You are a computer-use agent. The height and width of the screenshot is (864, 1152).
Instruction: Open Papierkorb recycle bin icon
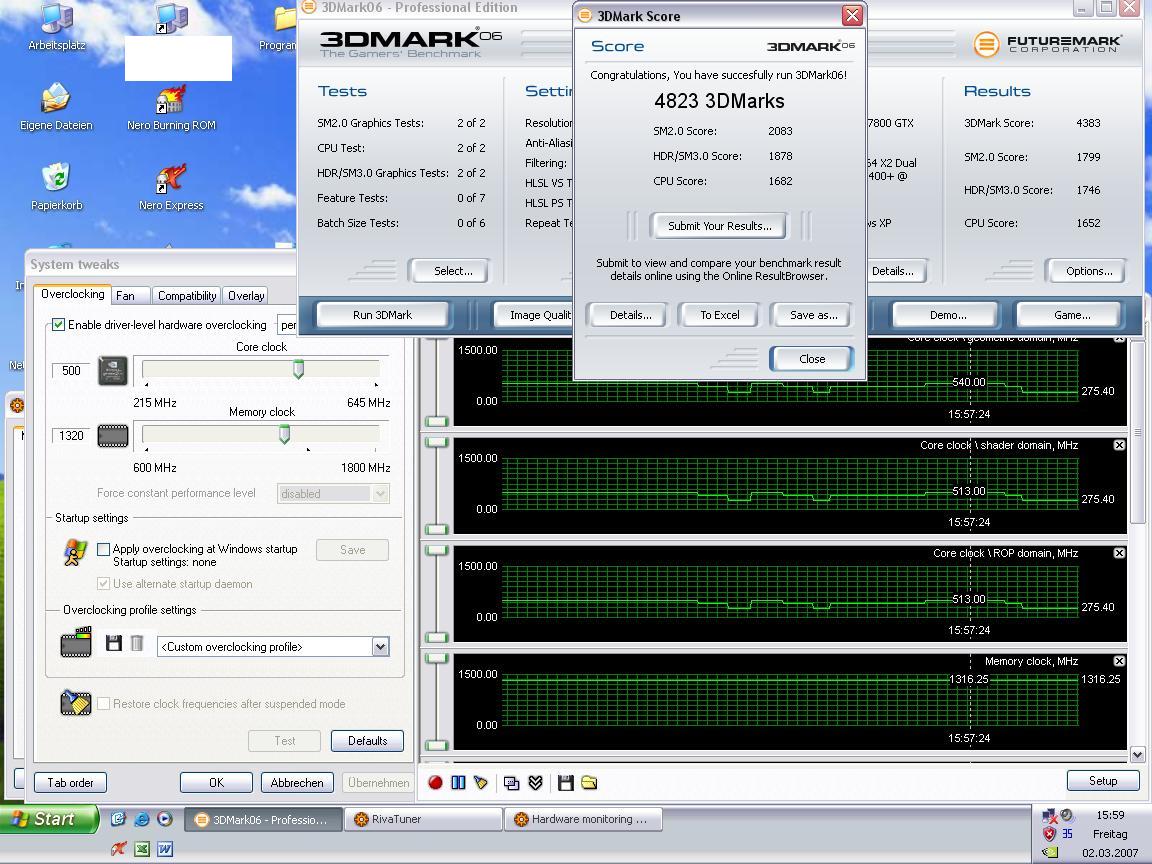click(x=57, y=187)
